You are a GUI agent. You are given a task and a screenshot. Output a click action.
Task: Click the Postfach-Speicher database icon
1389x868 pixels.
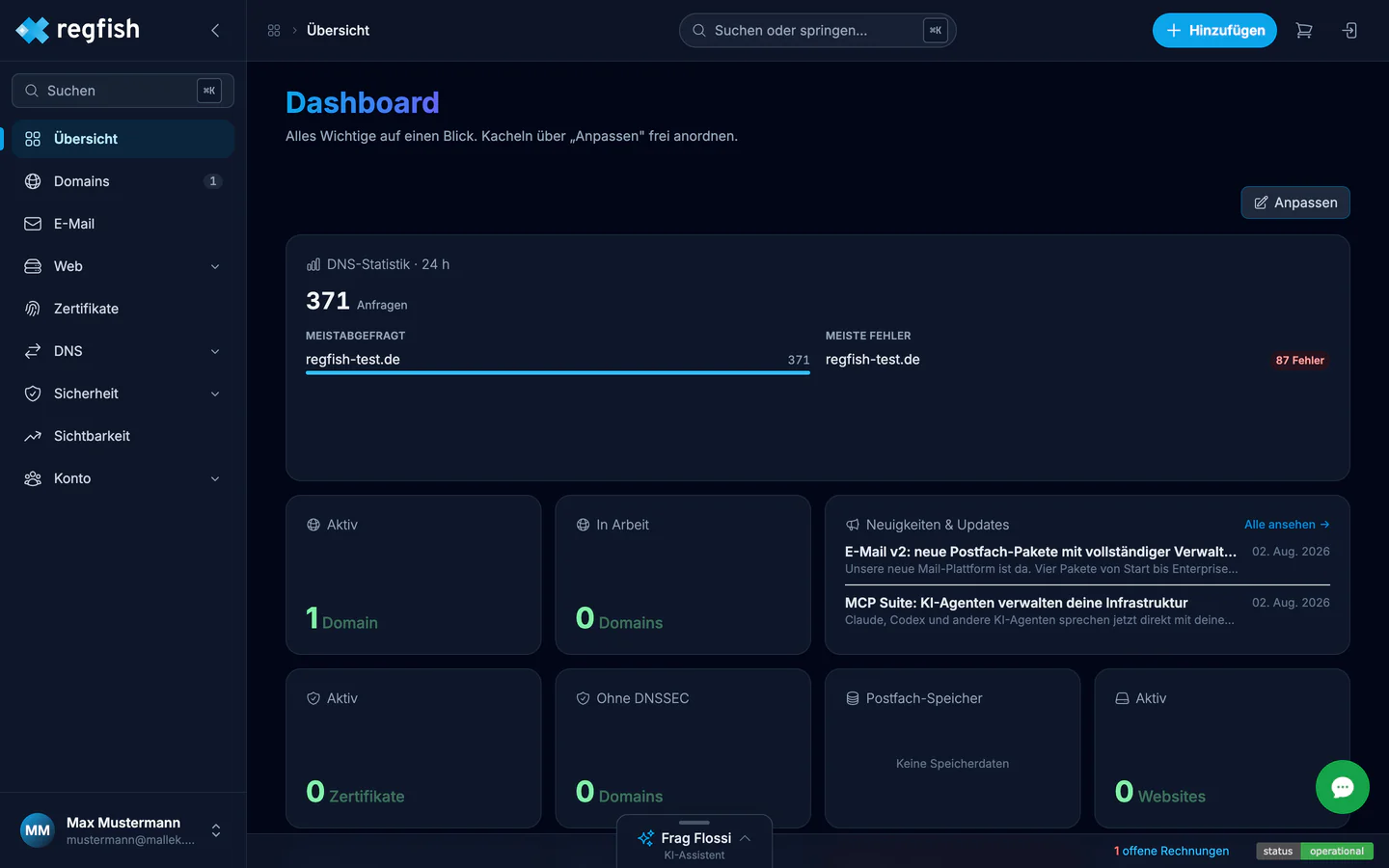pyautogui.click(x=853, y=698)
